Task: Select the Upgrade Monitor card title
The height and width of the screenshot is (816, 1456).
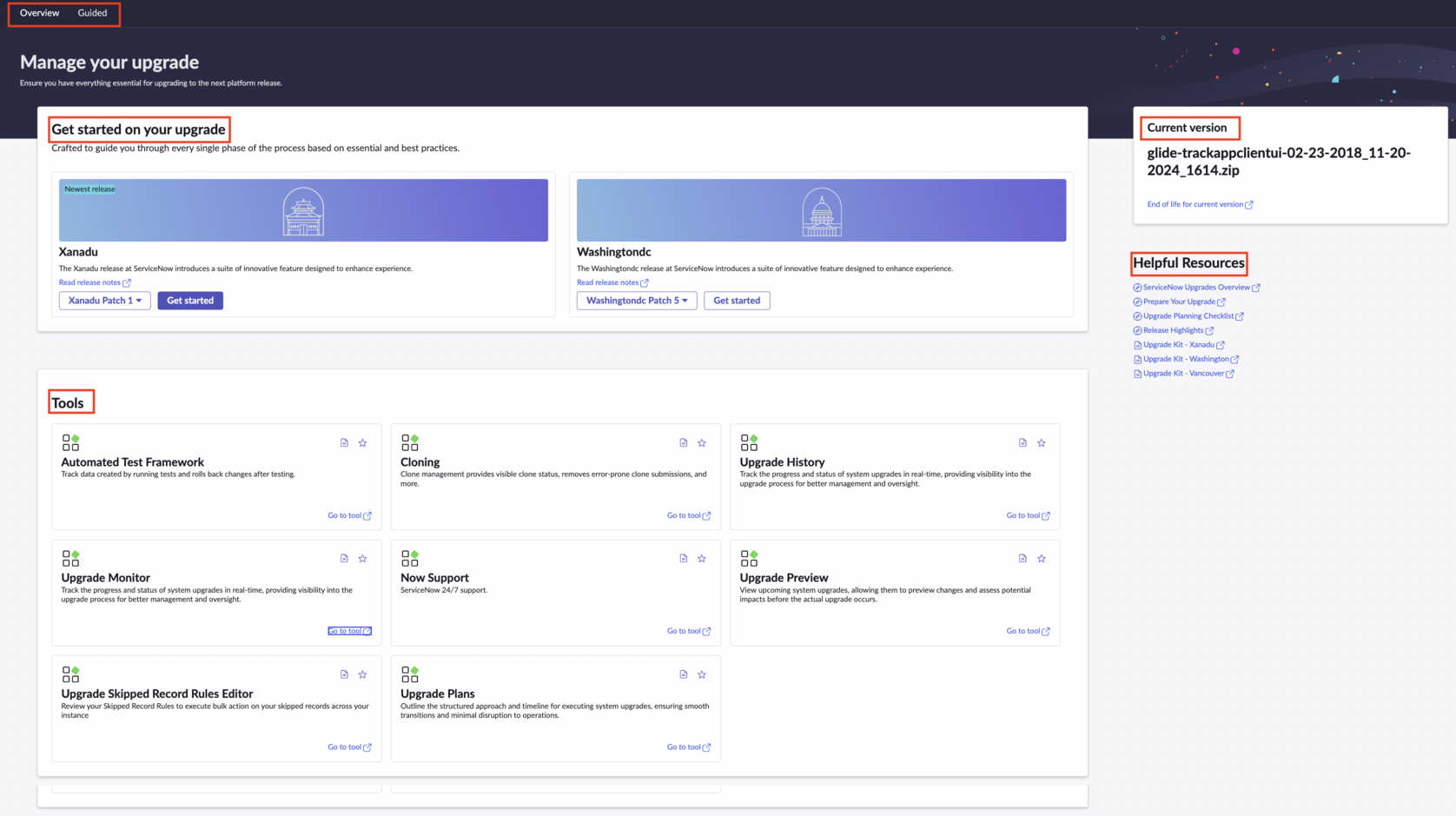Action: click(106, 578)
